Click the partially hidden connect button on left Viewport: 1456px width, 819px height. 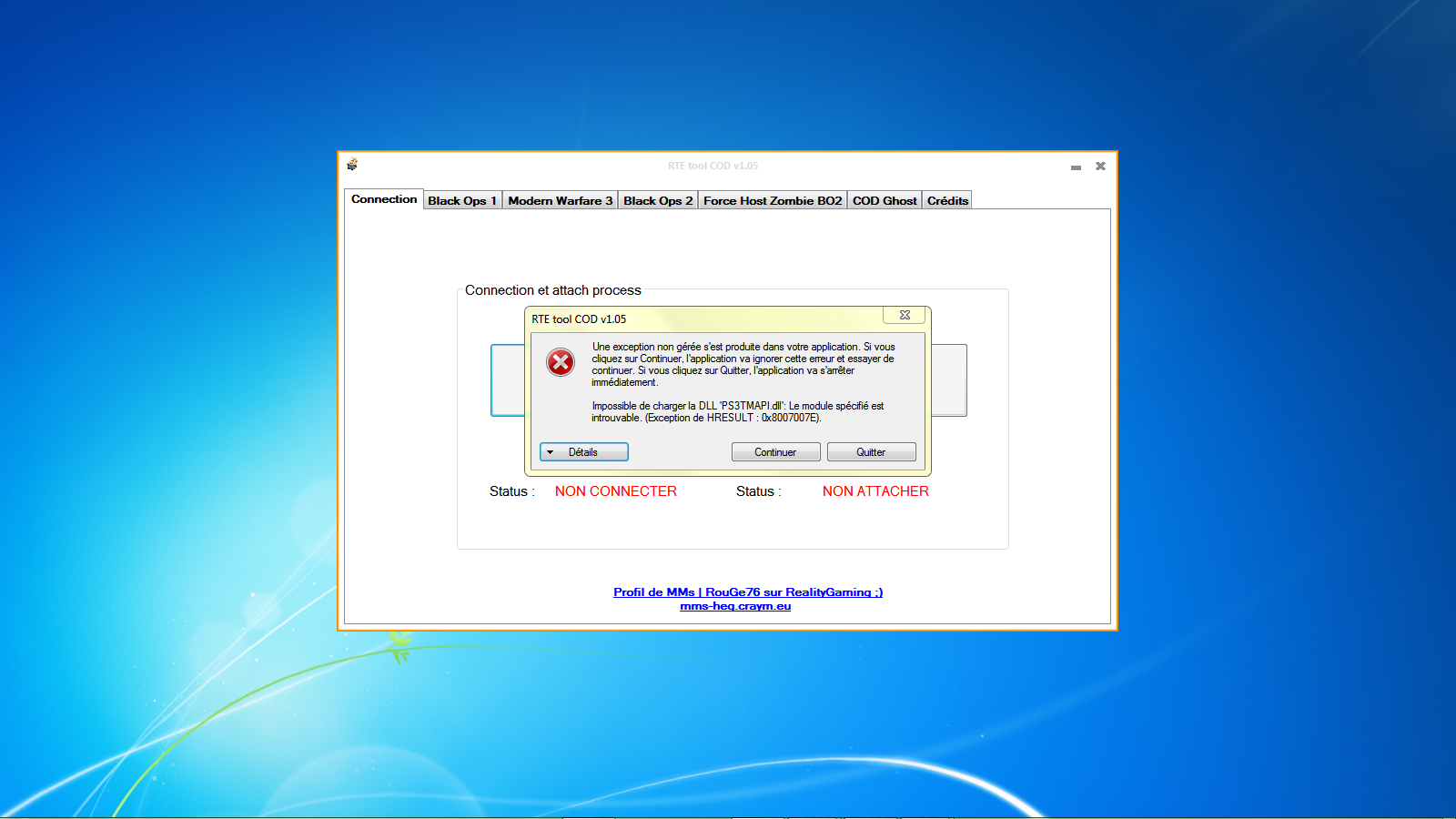pos(508,380)
